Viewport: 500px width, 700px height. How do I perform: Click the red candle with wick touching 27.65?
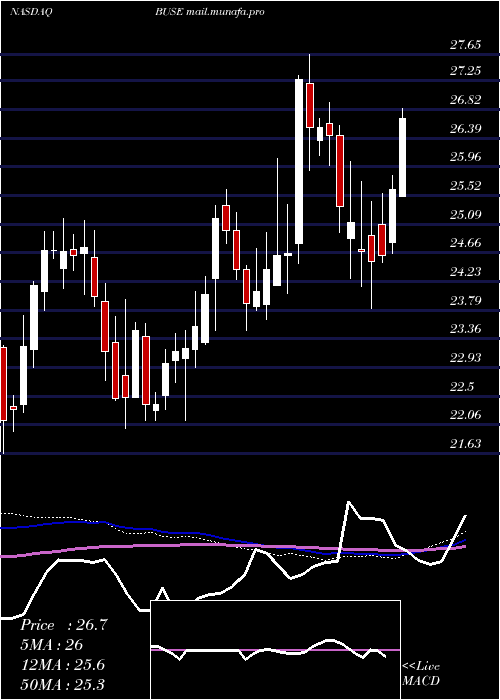pos(309,105)
